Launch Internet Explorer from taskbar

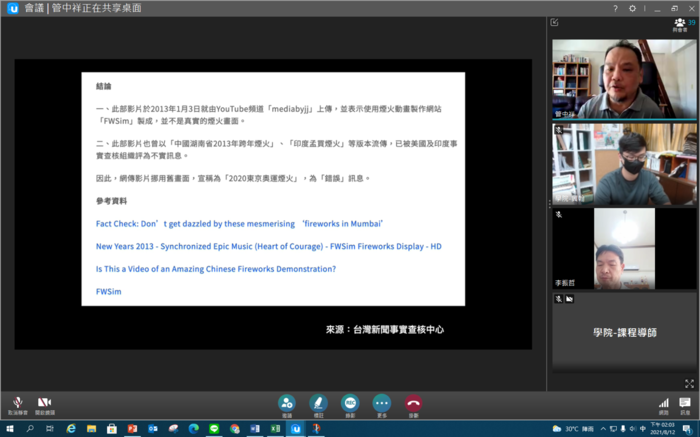click(x=71, y=429)
